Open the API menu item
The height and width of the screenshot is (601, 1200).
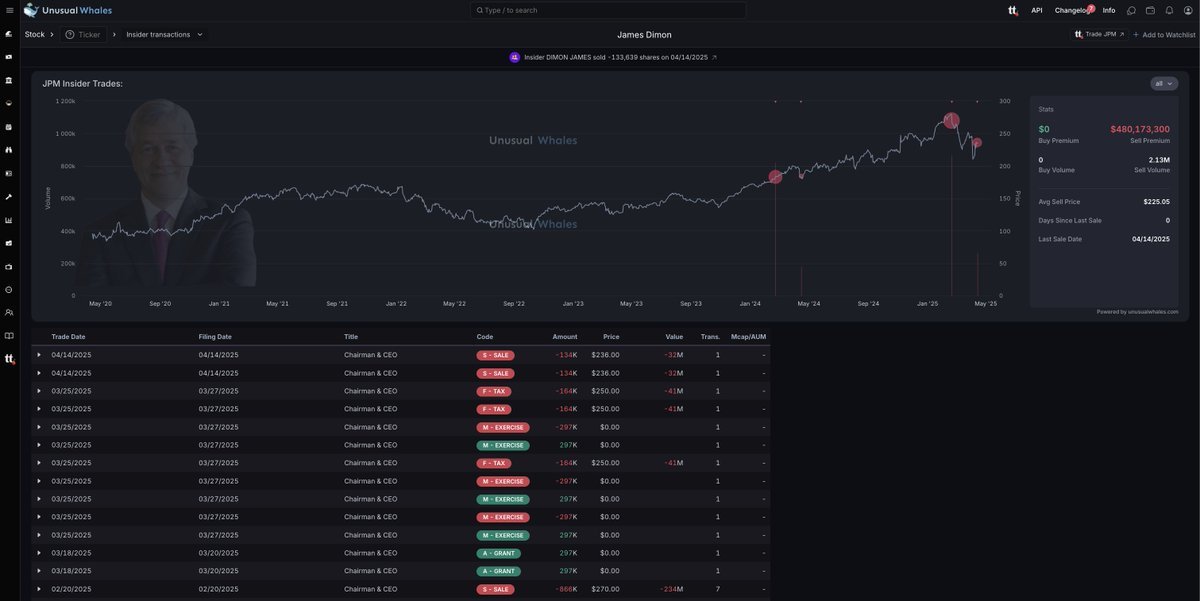tap(1036, 10)
